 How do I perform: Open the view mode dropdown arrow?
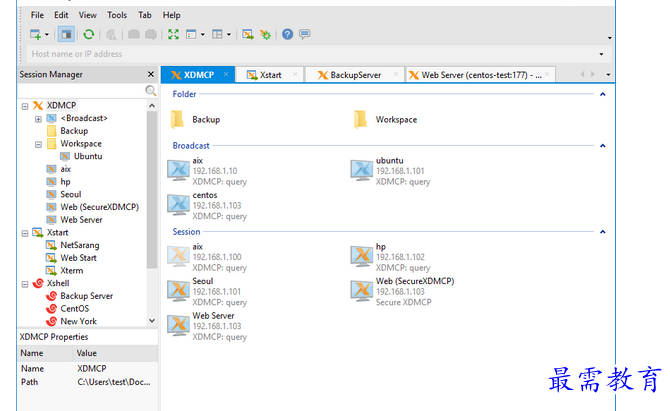[203, 35]
